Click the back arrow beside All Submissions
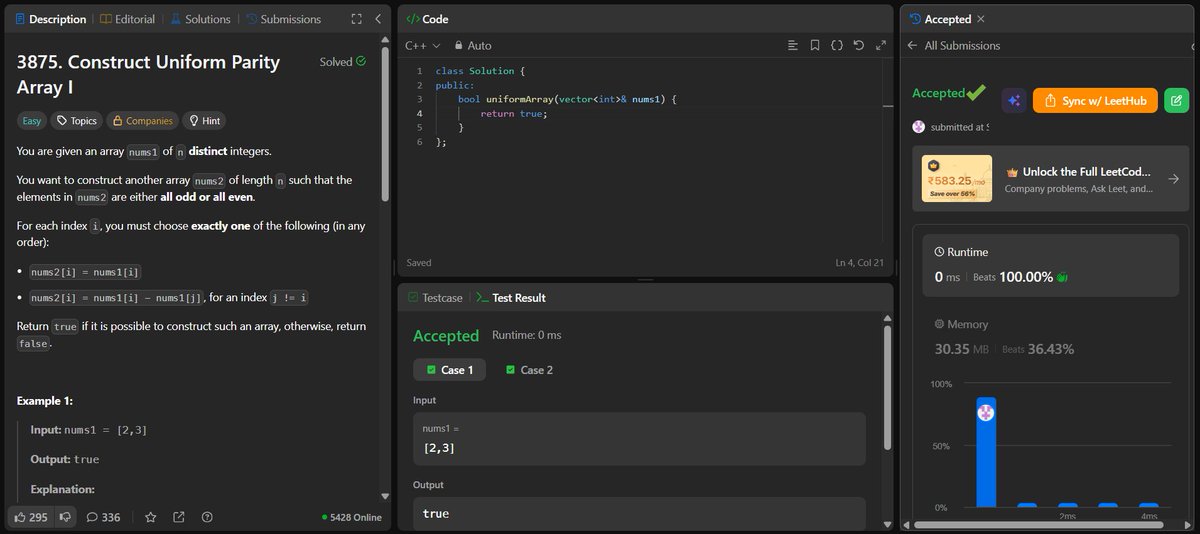 coord(912,45)
